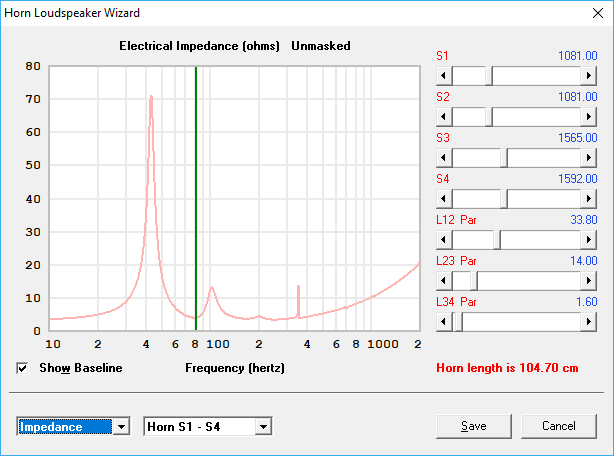This screenshot has height=456, width=614.
Task: Increase S3 with its right arrow
Action: (x=589, y=158)
